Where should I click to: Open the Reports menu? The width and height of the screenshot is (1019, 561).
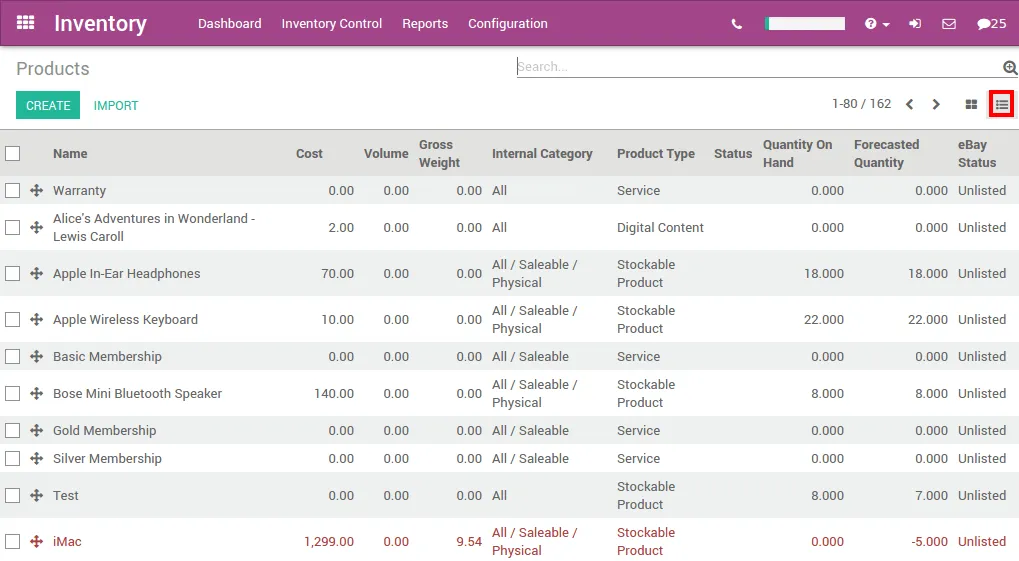[x=425, y=24]
